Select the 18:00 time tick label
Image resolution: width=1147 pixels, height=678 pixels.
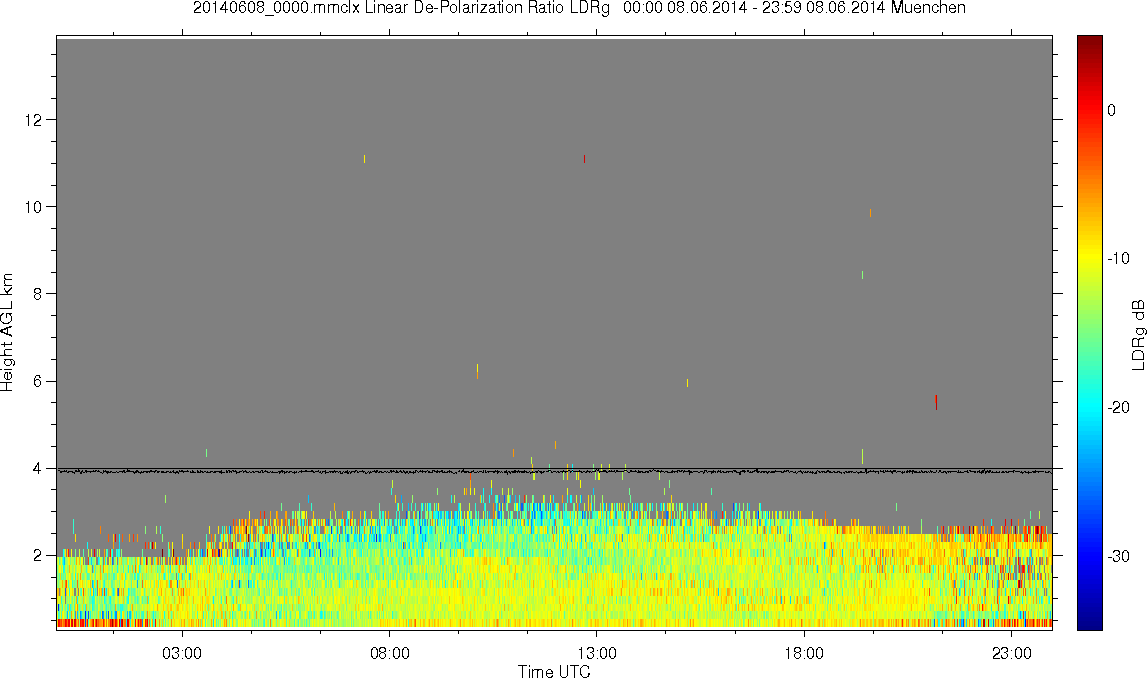point(804,653)
